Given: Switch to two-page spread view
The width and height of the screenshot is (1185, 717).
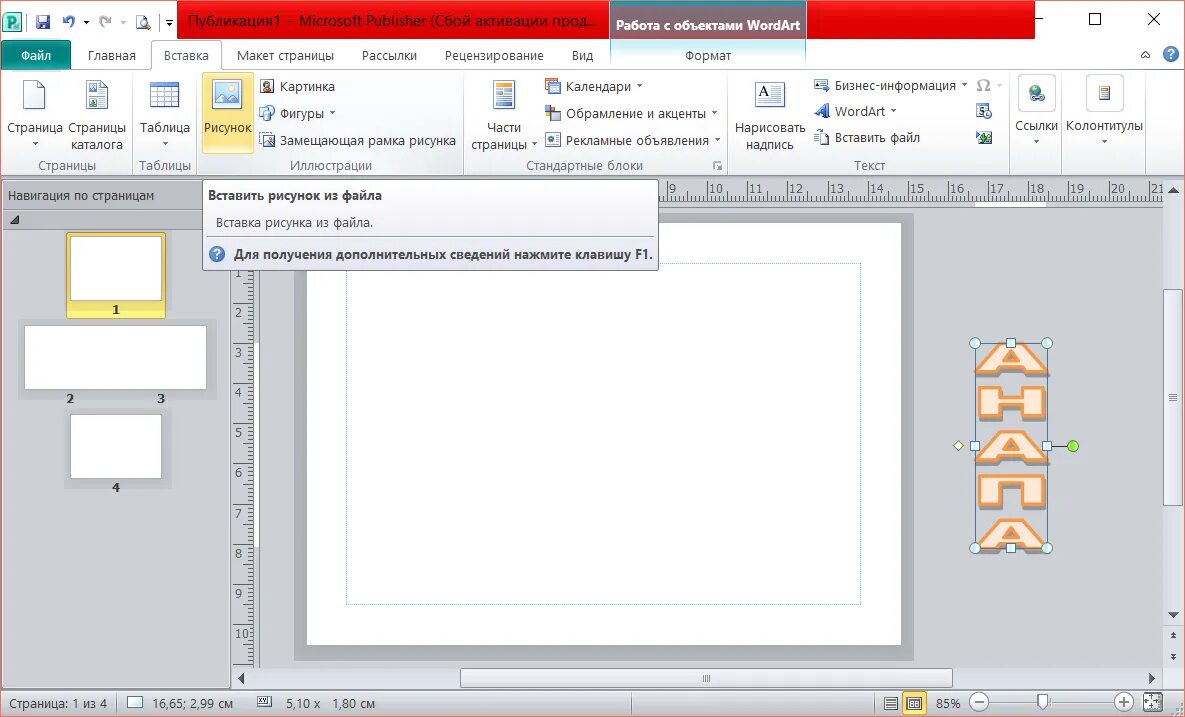Looking at the screenshot, I should [x=914, y=703].
